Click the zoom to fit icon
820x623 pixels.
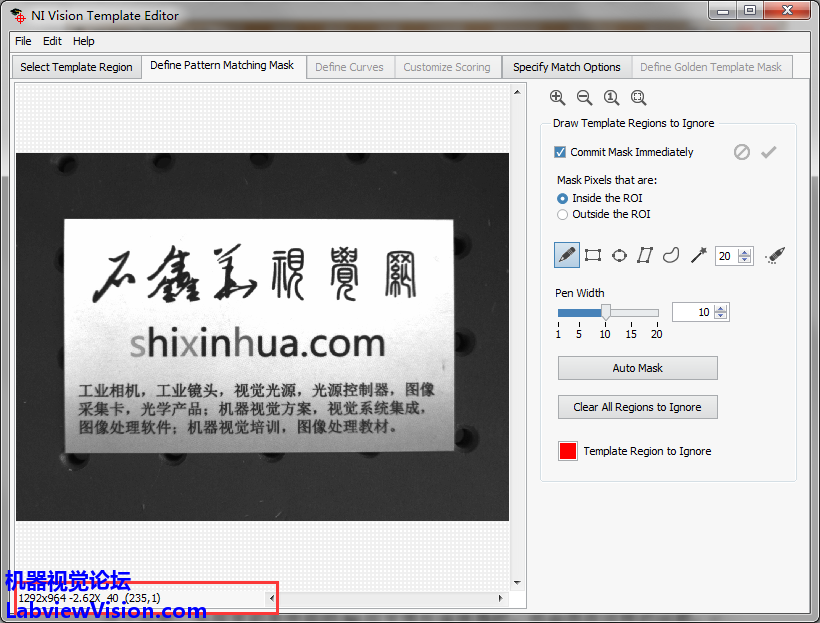[638, 97]
